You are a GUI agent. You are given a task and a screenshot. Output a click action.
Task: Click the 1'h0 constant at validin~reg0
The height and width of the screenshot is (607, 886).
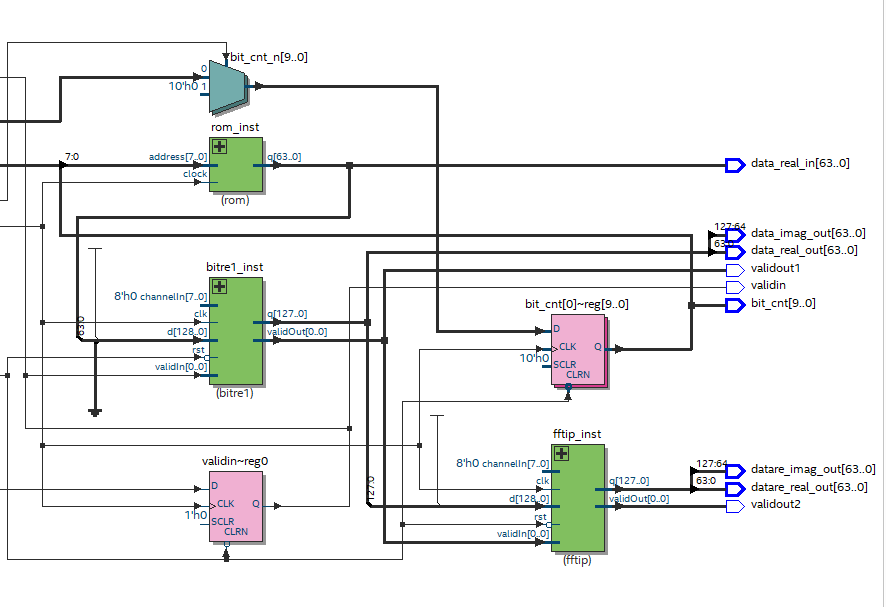click(x=196, y=515)
